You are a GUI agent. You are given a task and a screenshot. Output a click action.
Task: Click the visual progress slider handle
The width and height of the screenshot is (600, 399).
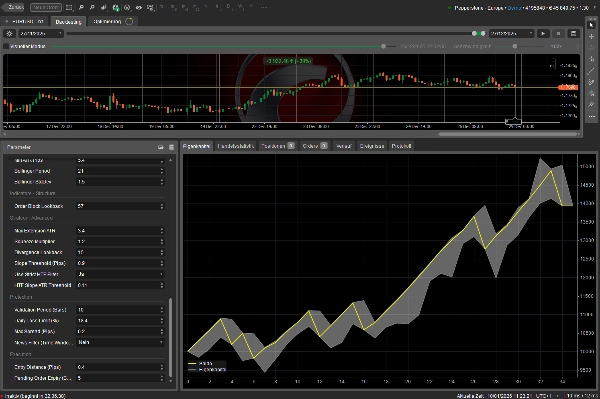(x=383, y=46)
